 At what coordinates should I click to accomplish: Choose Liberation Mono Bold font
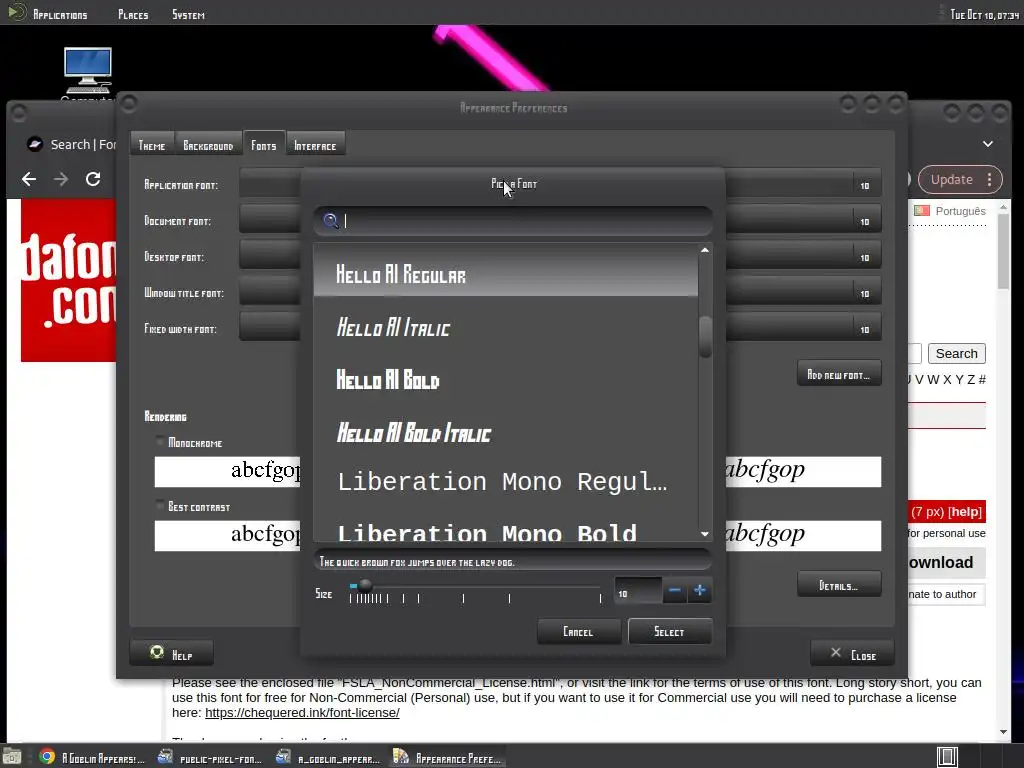505,530
